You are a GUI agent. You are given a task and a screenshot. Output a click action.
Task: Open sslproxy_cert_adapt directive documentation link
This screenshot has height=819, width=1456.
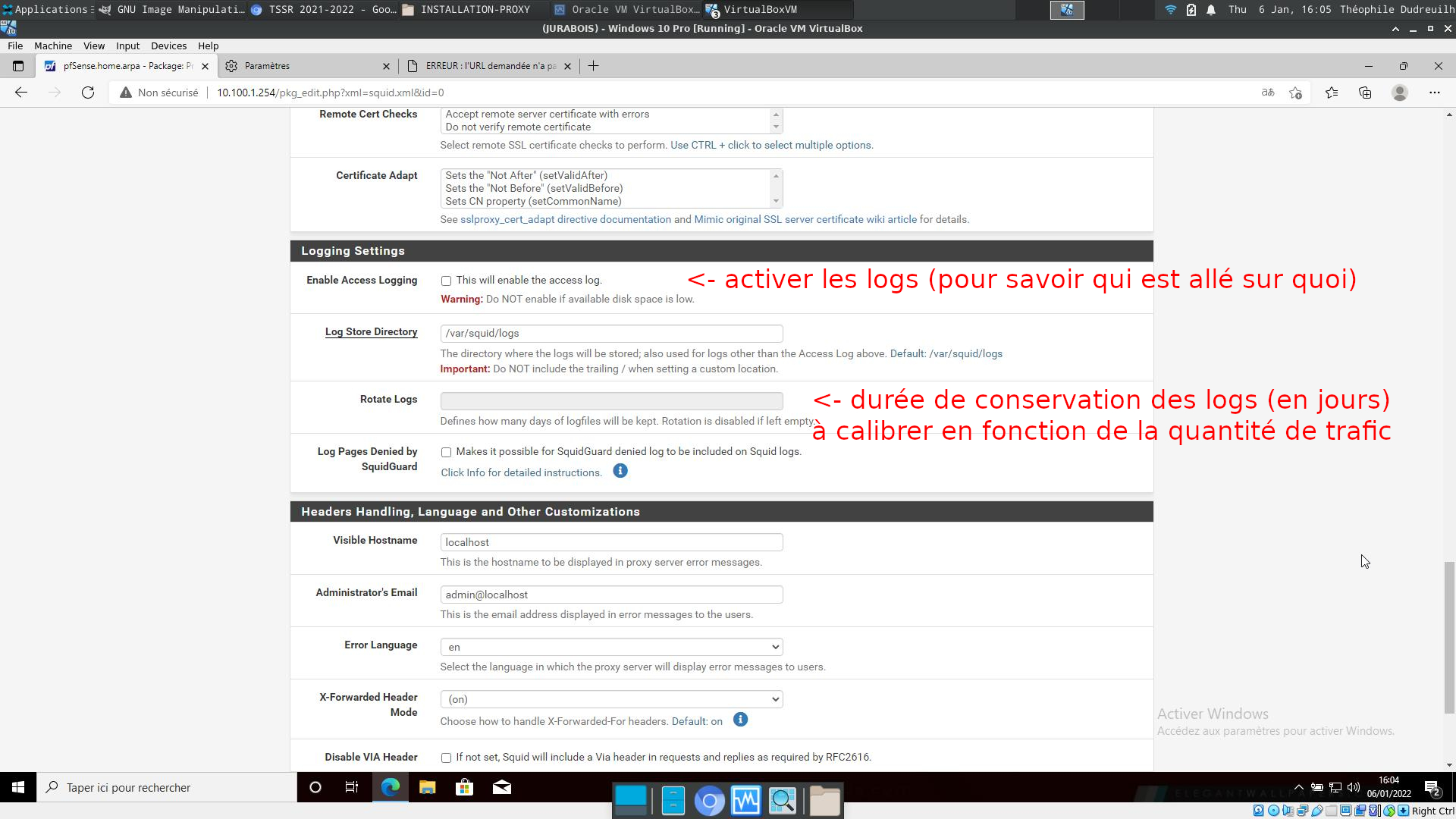click(566, 219)
